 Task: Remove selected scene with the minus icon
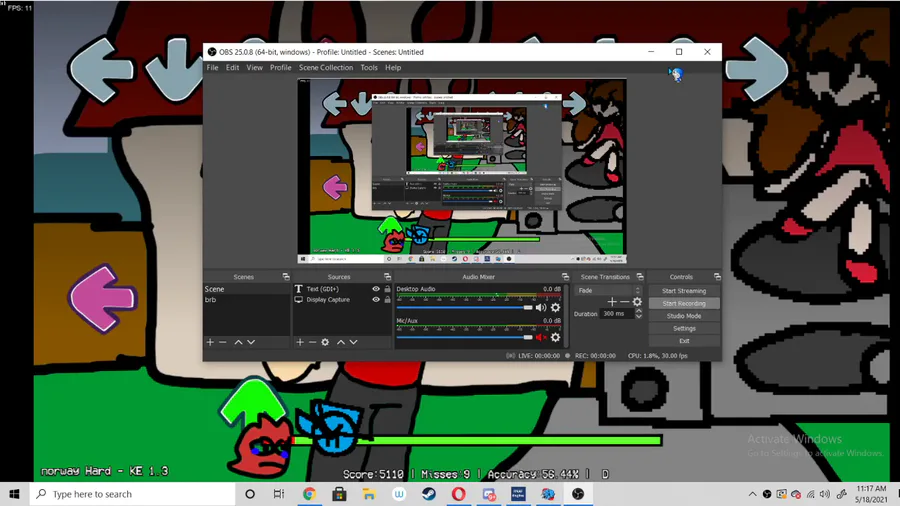[223, 342]
